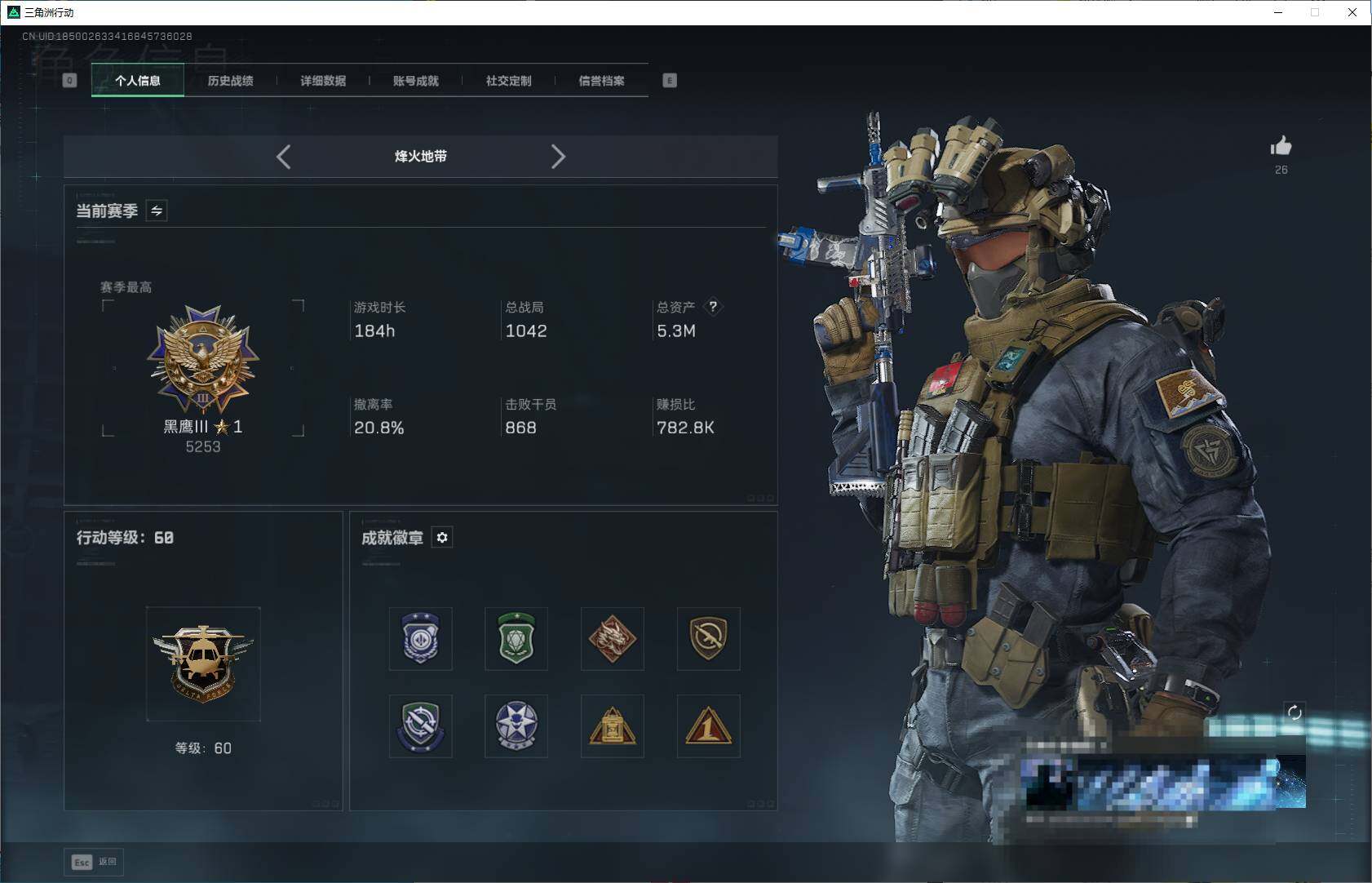Click the 等级: 60 label

(x=203, y=748)
